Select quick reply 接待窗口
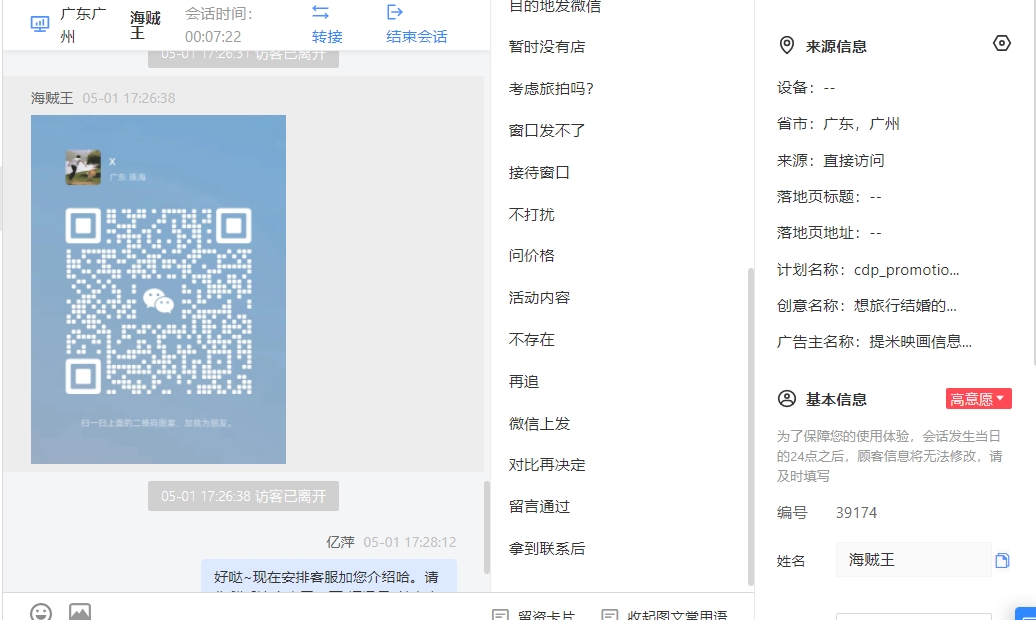Viewport: 1036px width, 620px height. pyautogui.click(x=539, y=173)
